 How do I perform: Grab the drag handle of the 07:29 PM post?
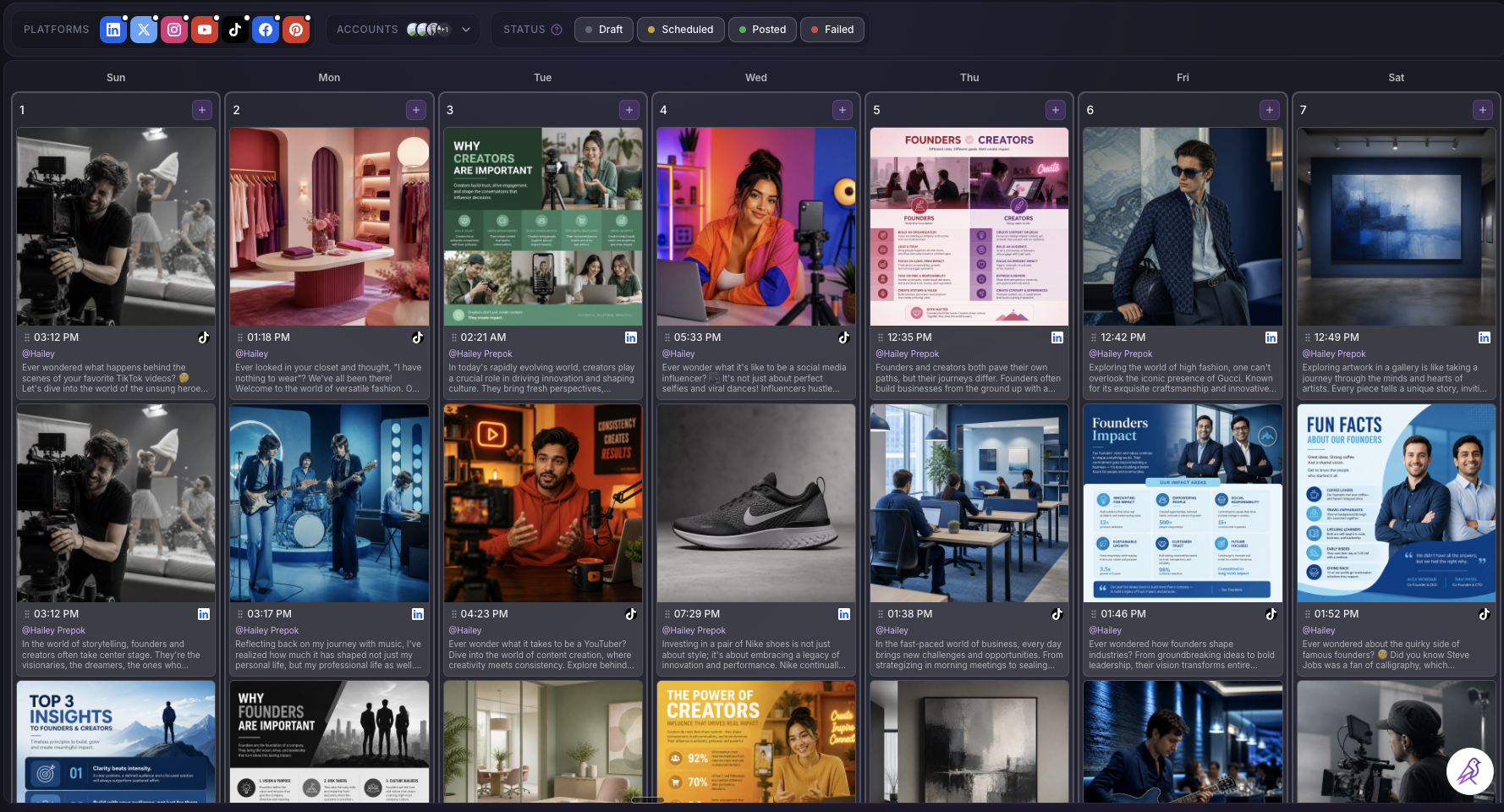pyautogui.click(x=667, y=614)
